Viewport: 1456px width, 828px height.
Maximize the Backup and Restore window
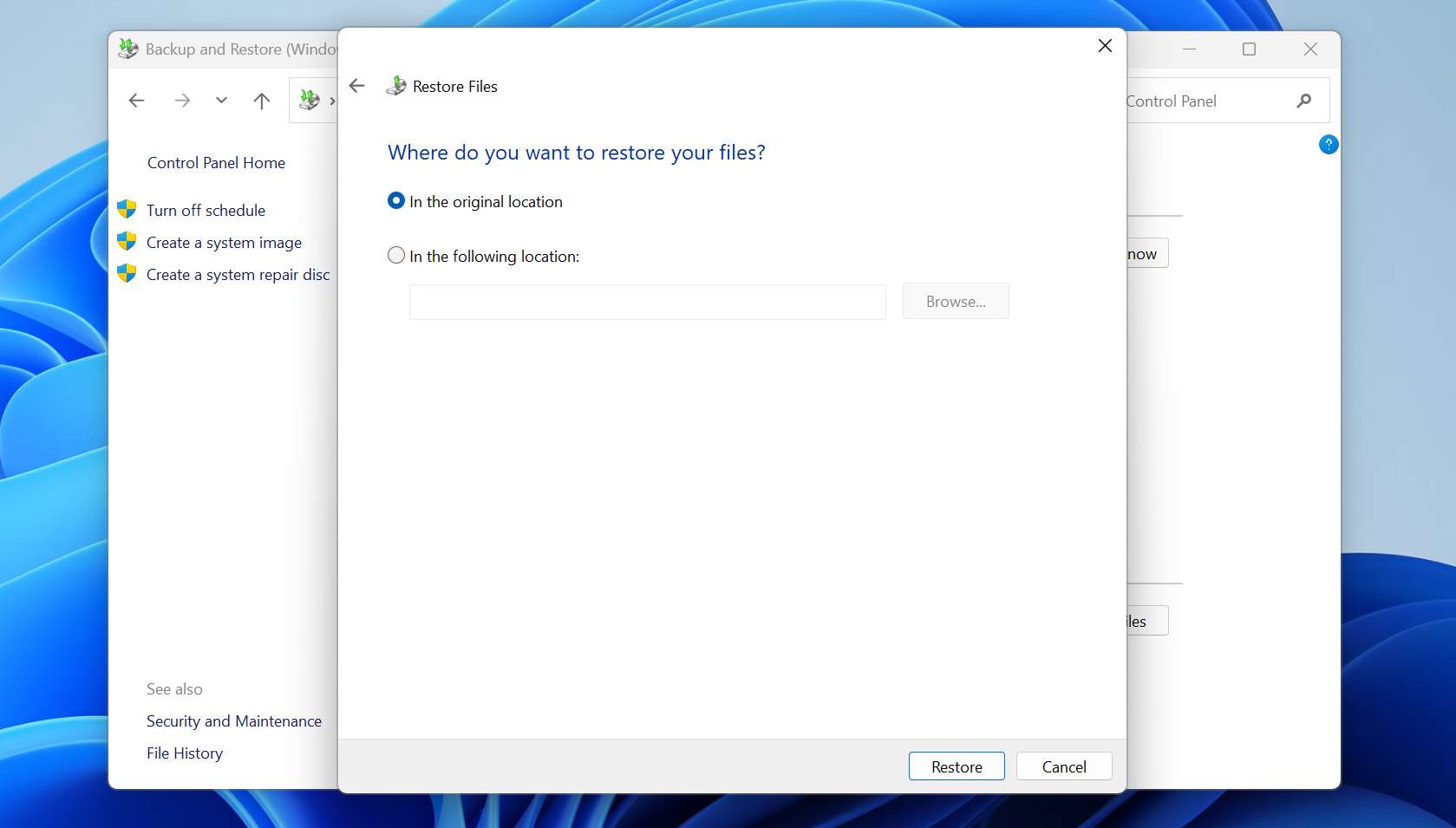[1249, 49]
